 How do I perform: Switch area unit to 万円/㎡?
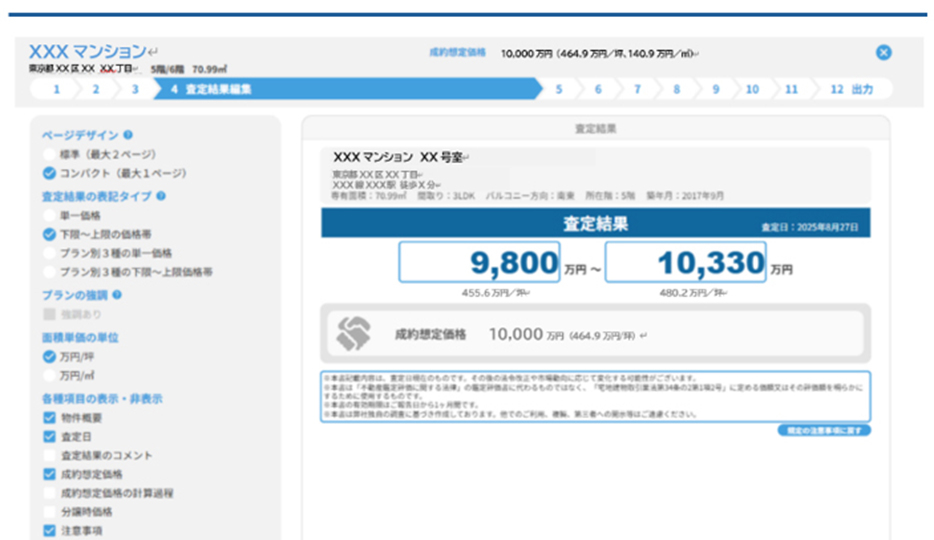tap(49, 375)
